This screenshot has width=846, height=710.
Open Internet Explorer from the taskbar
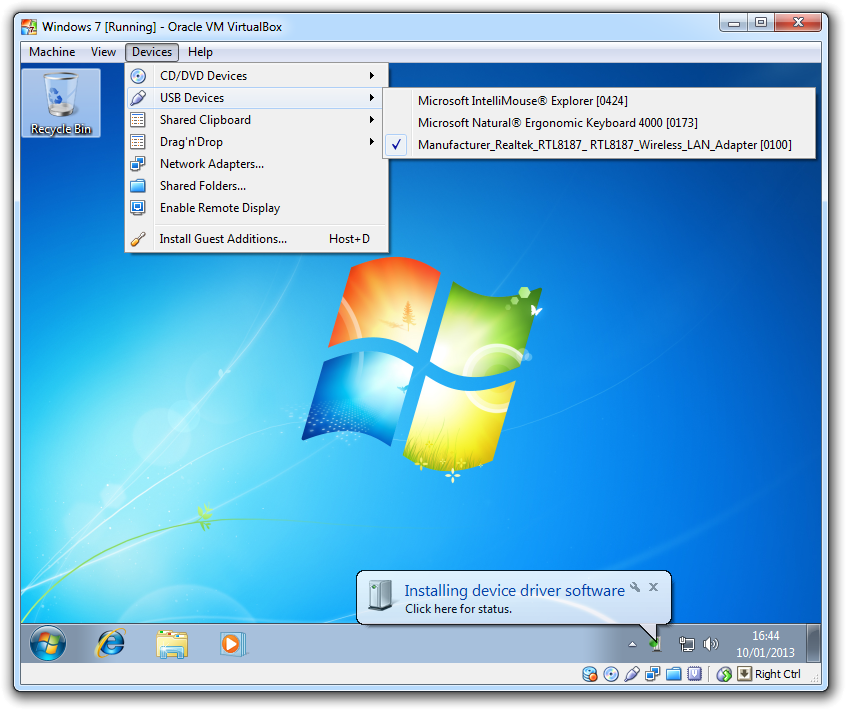tap(110, 643)
